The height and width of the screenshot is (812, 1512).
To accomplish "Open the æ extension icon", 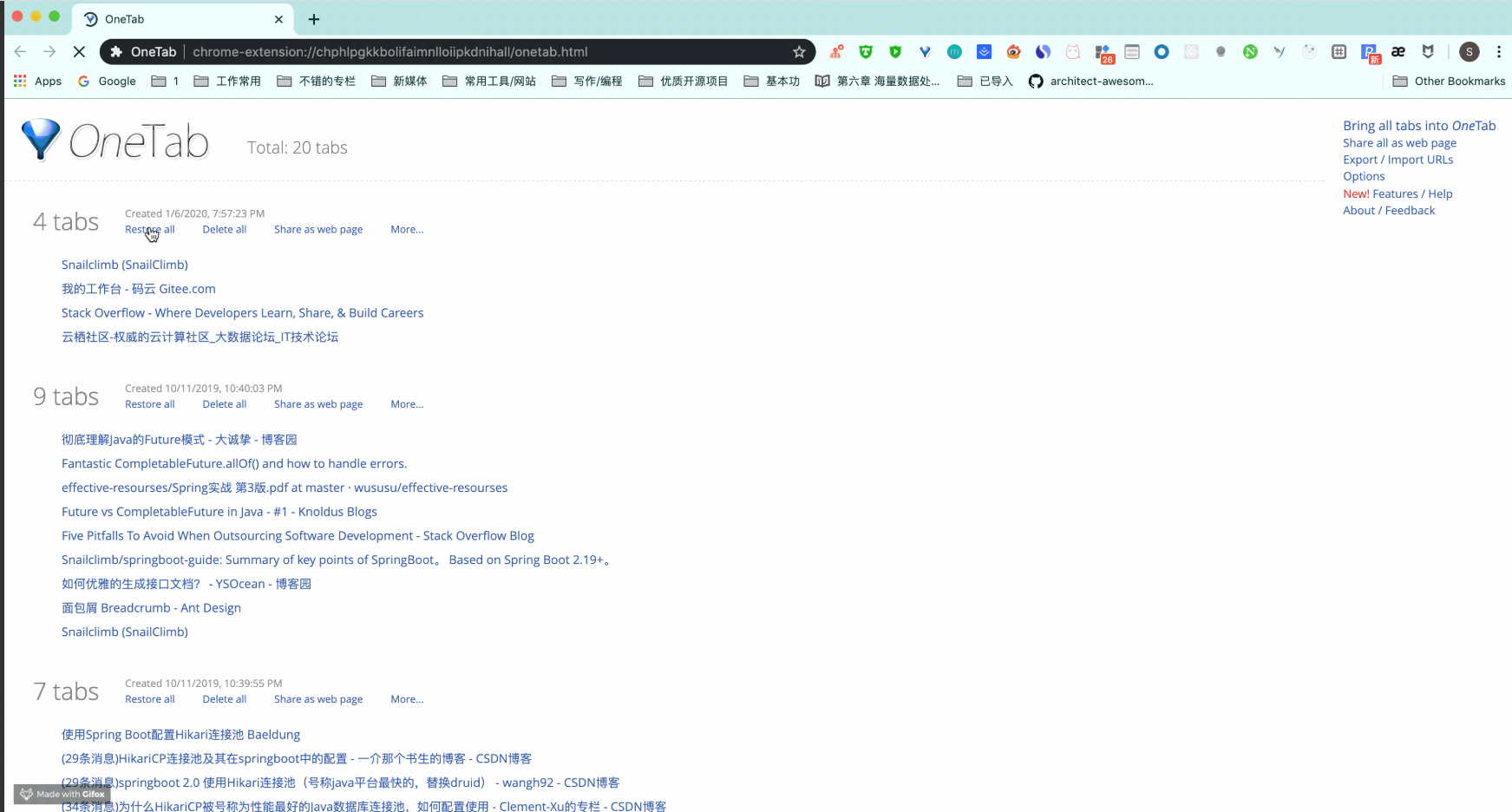I will click(x=1398, y=52).
